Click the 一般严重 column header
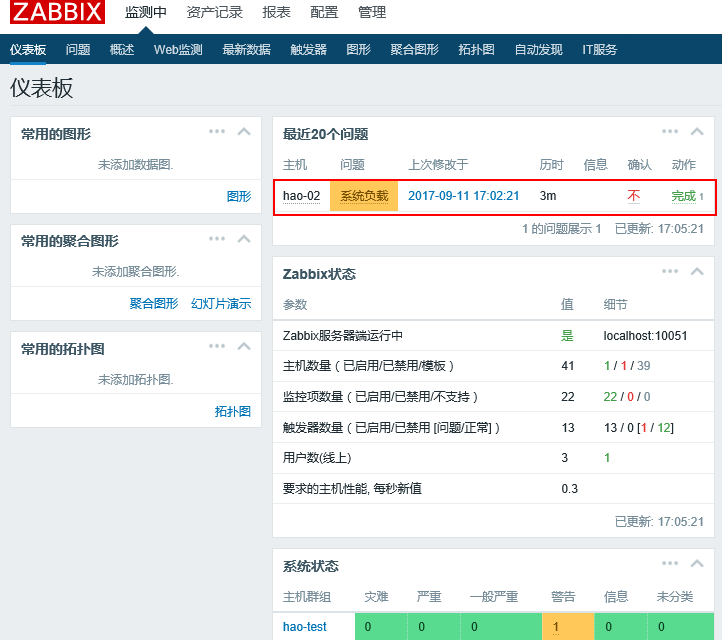 pos(494,597)
